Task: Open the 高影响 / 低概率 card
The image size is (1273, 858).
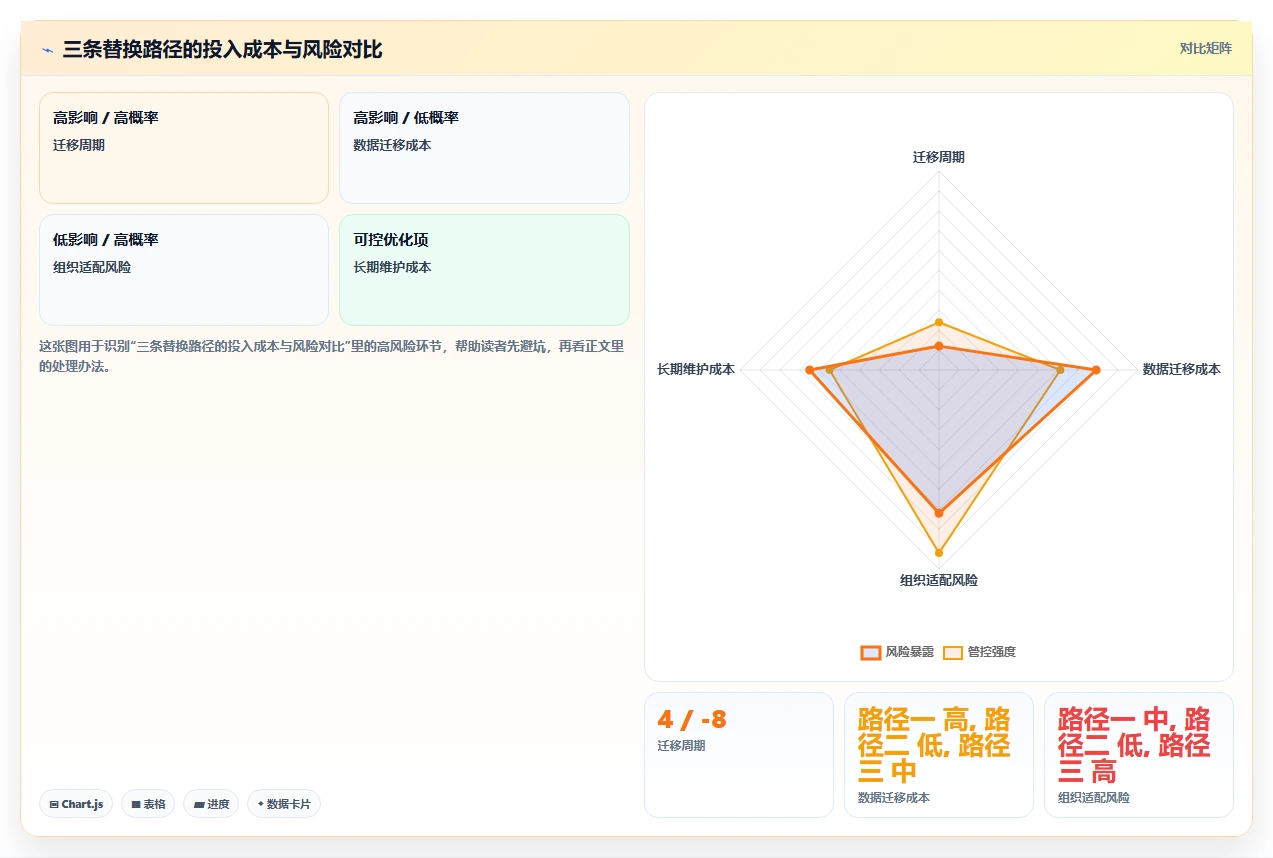Action: pyautogui.click(x=484, y=148)
